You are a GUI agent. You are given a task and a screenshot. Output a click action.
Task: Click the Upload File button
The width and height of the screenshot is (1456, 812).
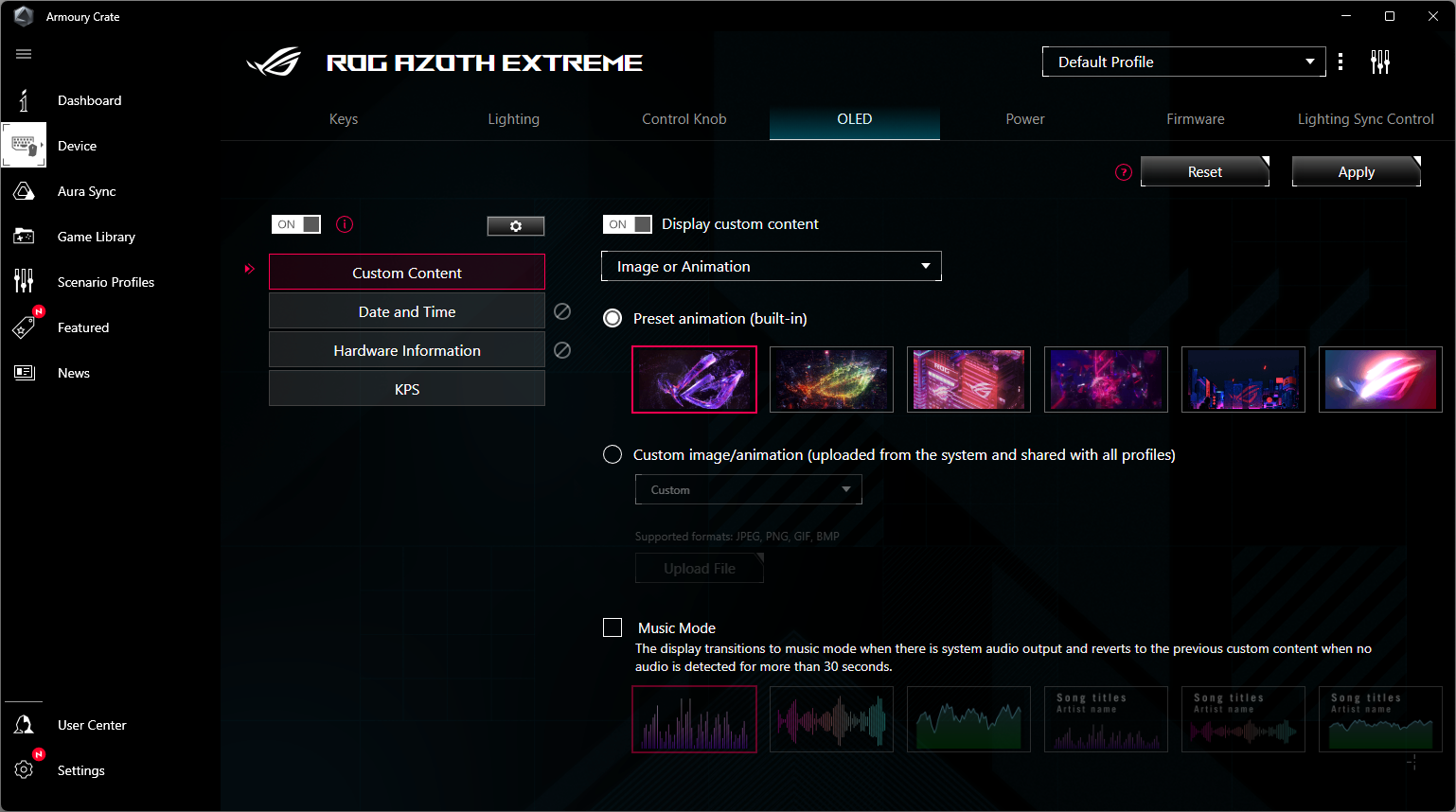[x=700, y=568]
